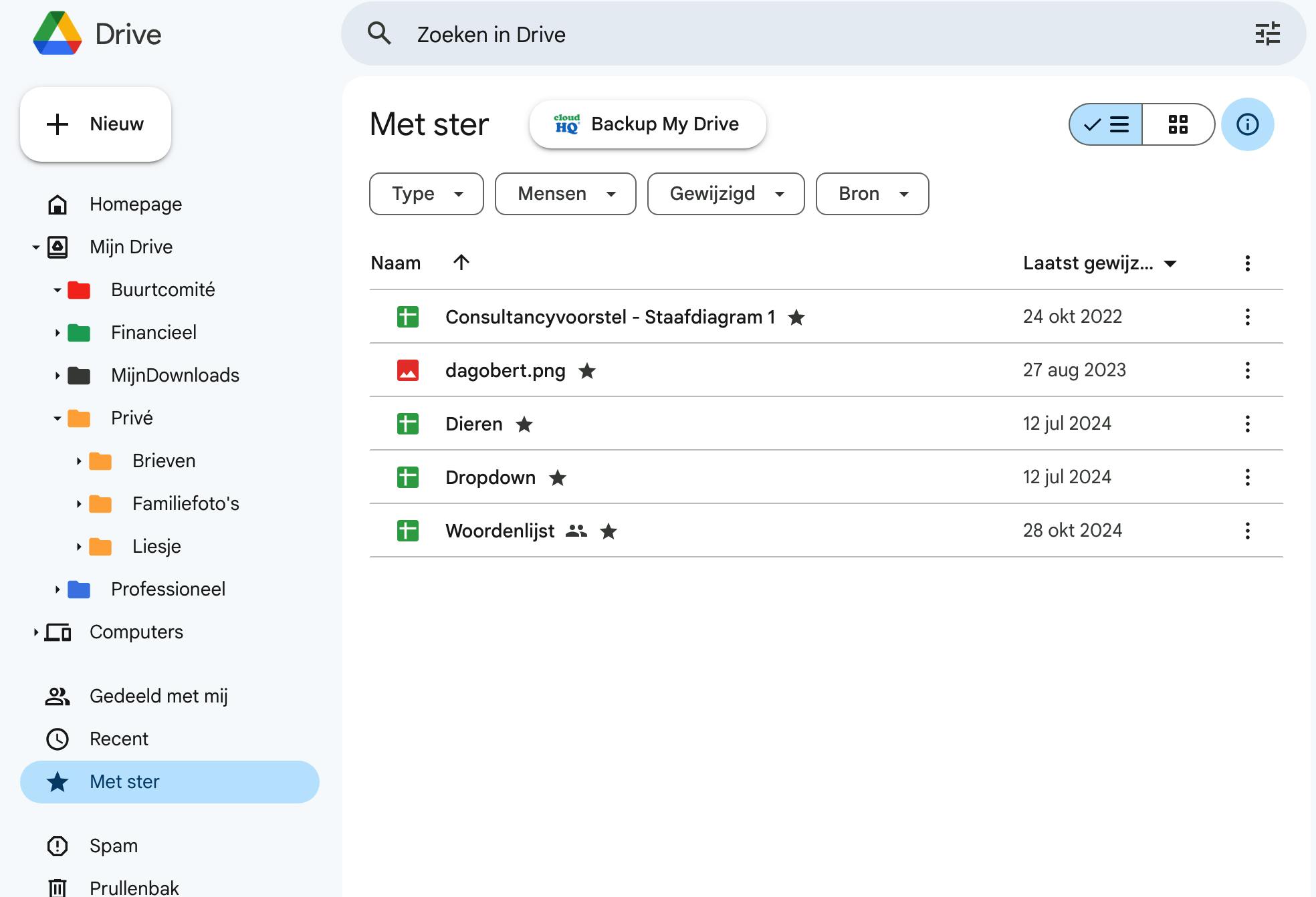This screenshot has height=897, width=1316.
Task: Click Backup My Drive button
Action: coord(647,124)
